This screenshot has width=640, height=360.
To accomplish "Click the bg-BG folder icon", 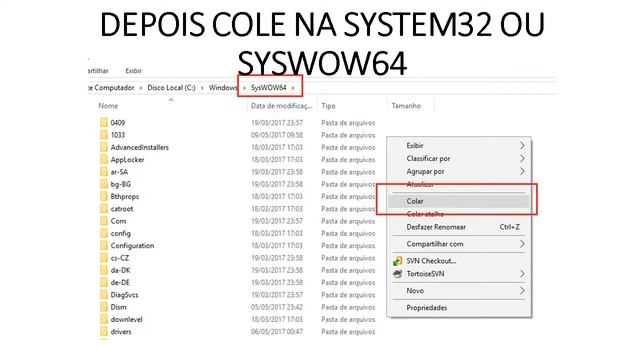I will point(104,184).
